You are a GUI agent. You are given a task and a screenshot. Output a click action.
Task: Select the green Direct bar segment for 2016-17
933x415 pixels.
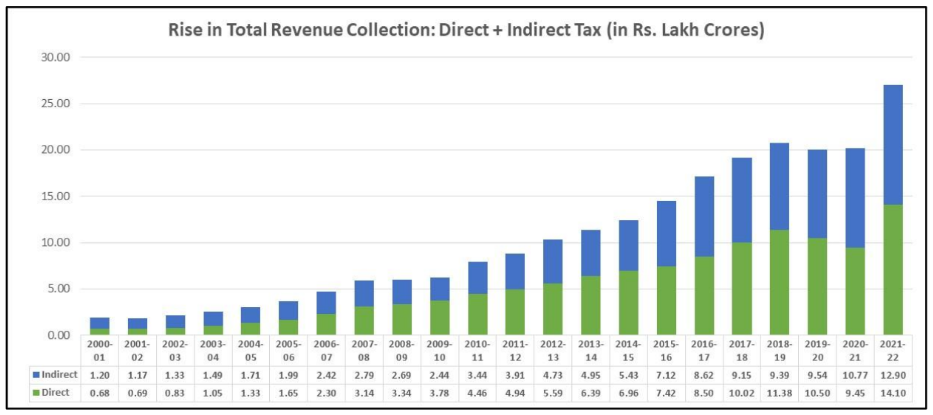click(x=704, y=295)
